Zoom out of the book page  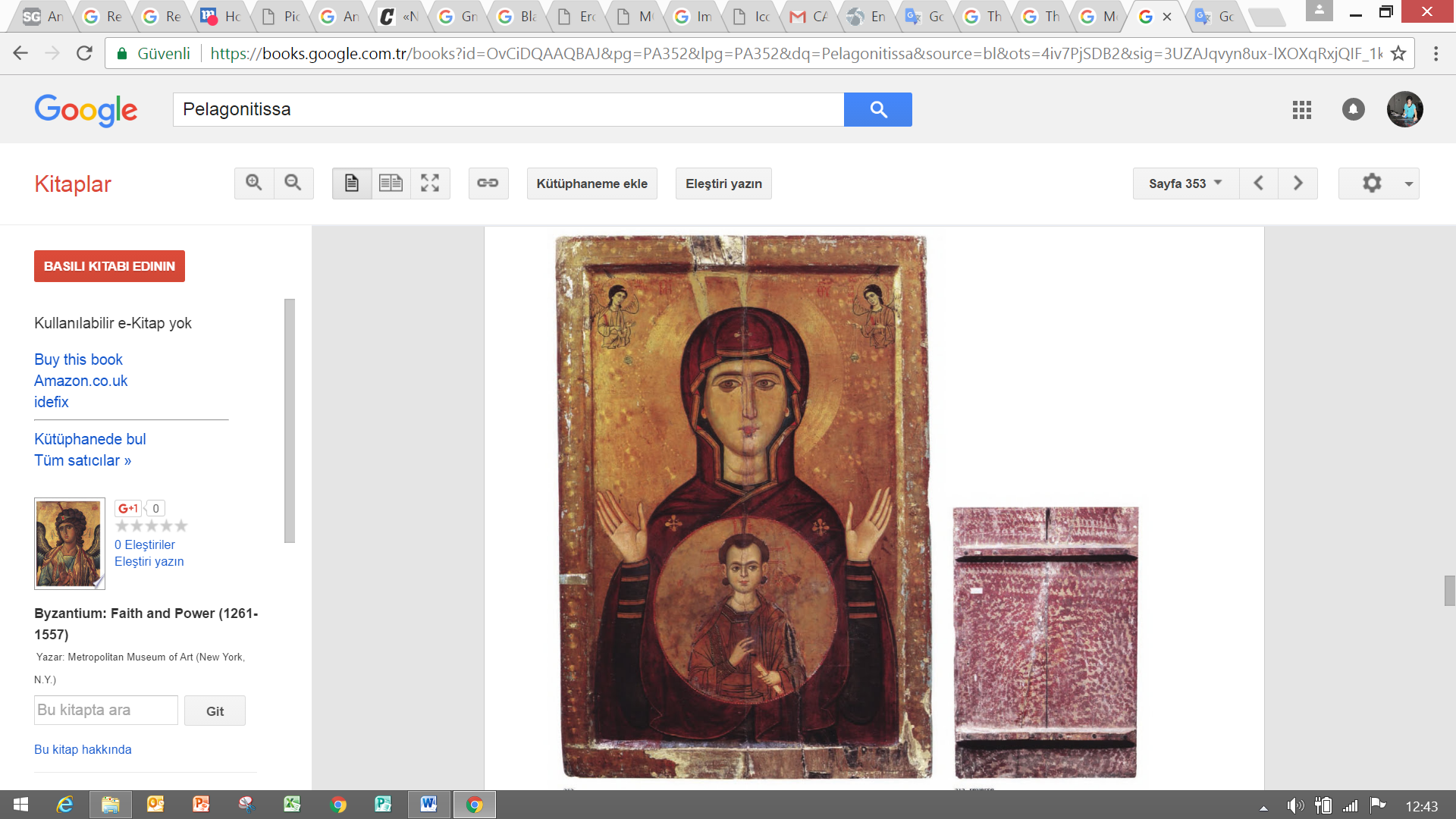point(293,184)
